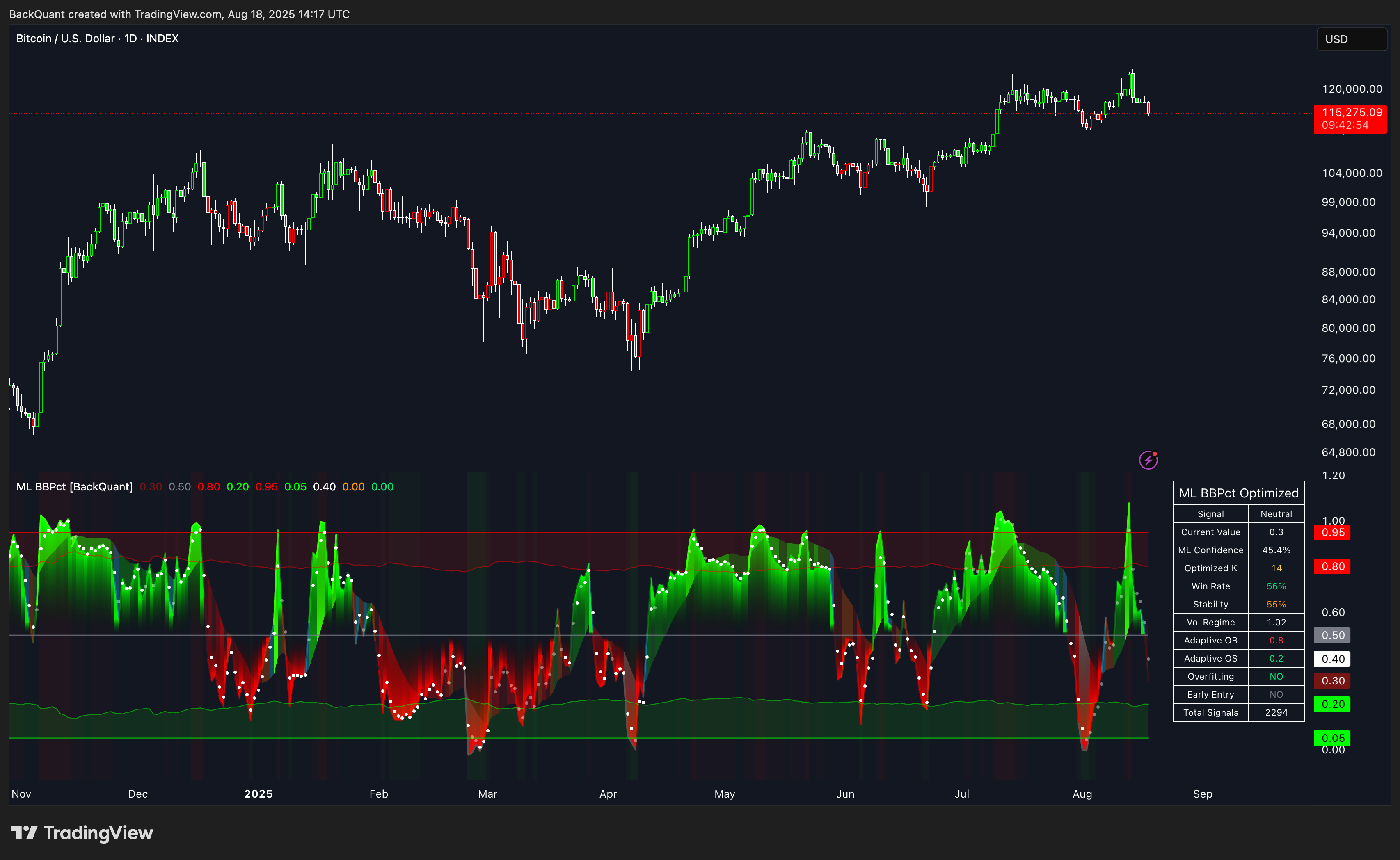The width and height of the screenshot is (1400, 860).
Task: Click the Bitcoin / U.S. Dollar symbol title
Action: pos(97,39)
